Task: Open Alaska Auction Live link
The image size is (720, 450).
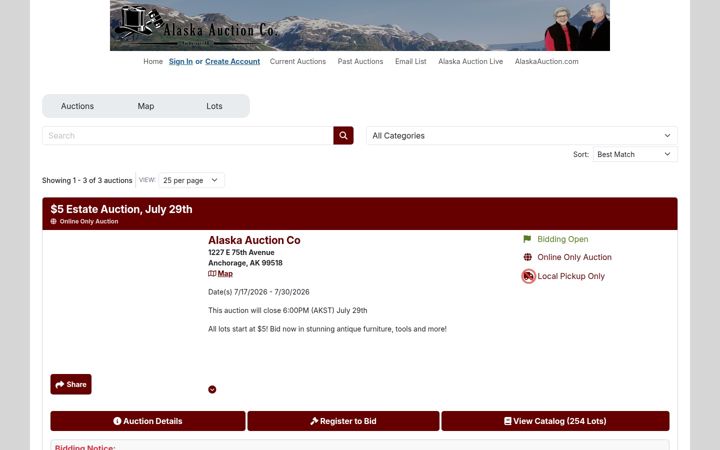Action: (470, 61)
